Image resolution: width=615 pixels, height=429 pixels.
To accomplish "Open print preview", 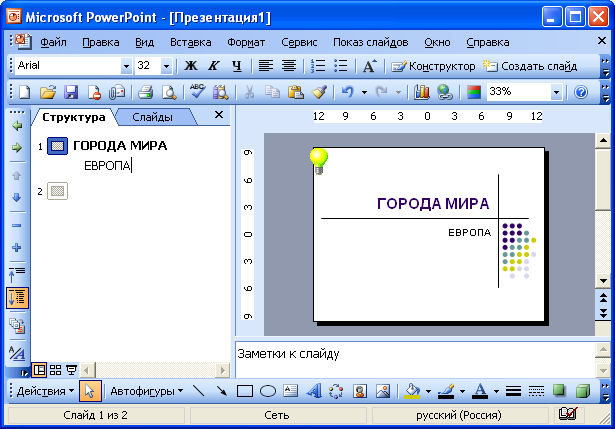I will pyautogui.click(x=169, y=93).
